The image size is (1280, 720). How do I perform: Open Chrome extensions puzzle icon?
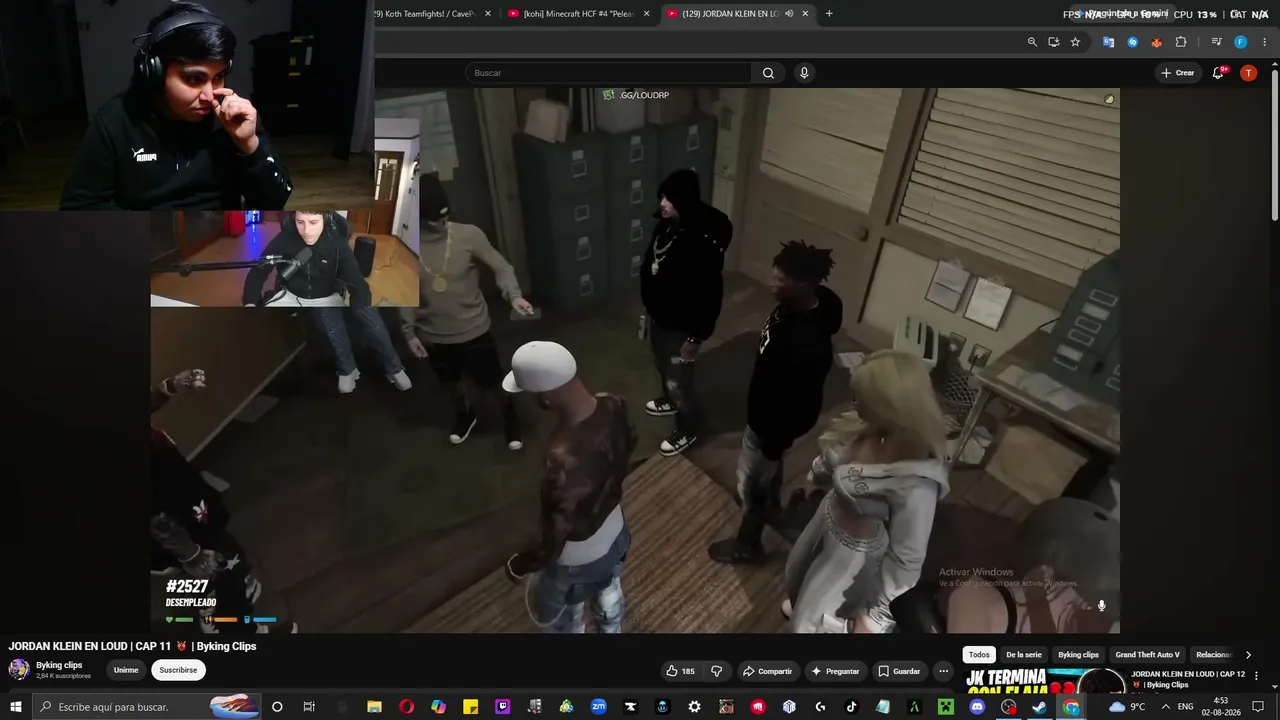(1181, 42)
